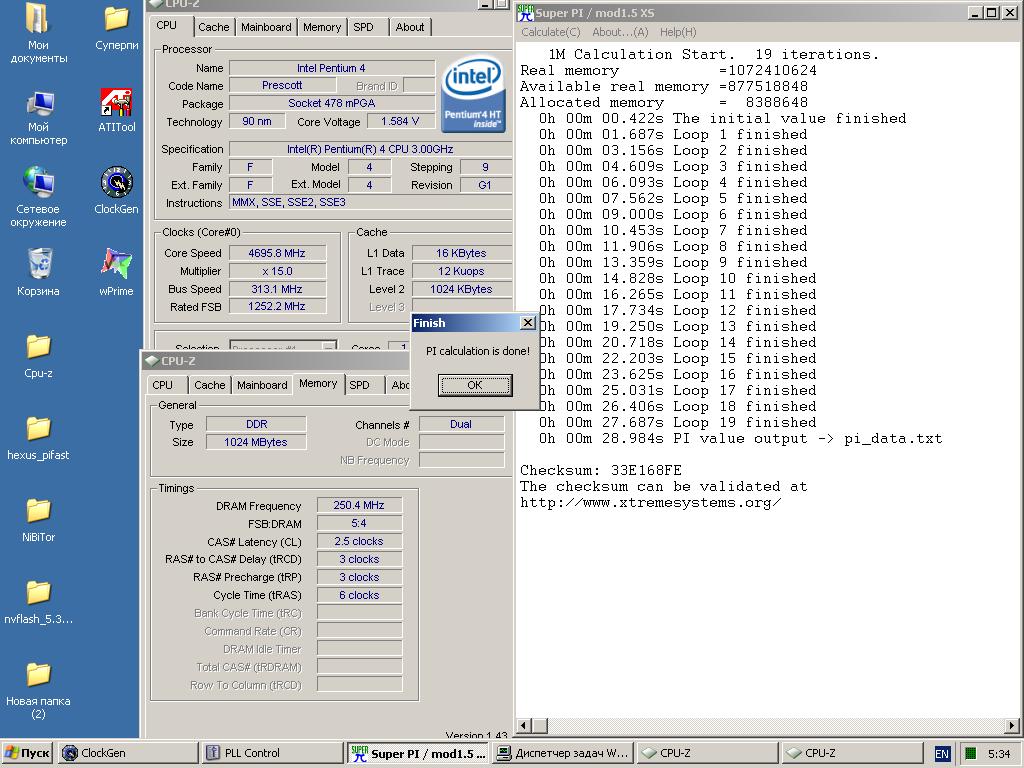1024x768 pixels.
Task: Click the taskbar clock showing 5:34
Action: click(x=999, y=754)
